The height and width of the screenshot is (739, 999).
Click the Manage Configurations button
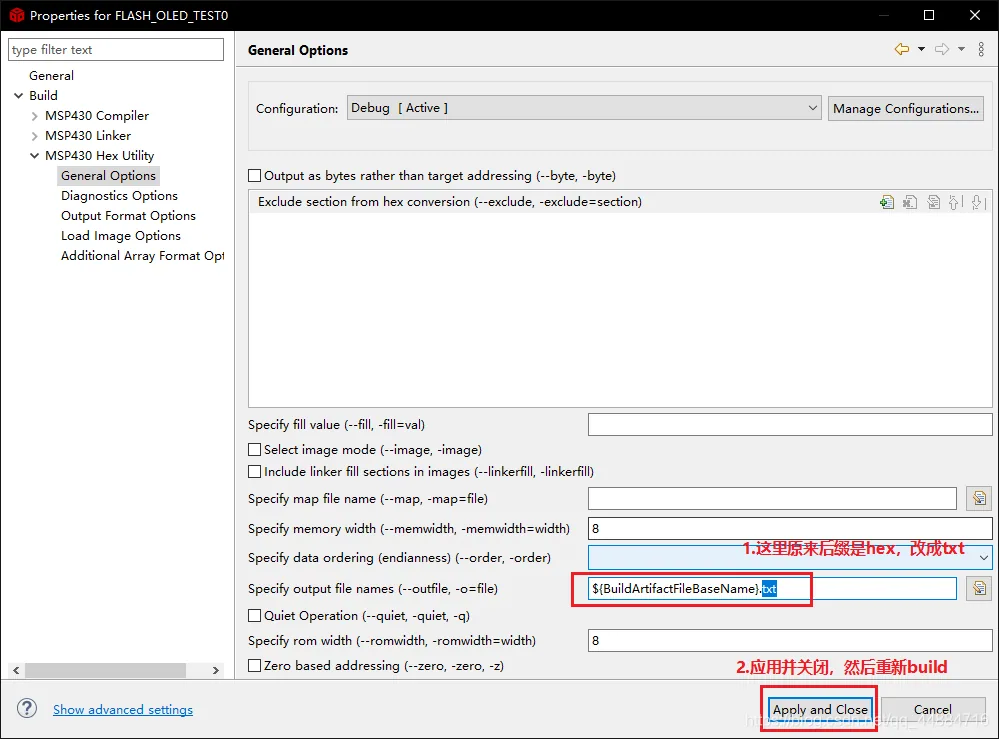pyautogui.click(x=906, y=108)
